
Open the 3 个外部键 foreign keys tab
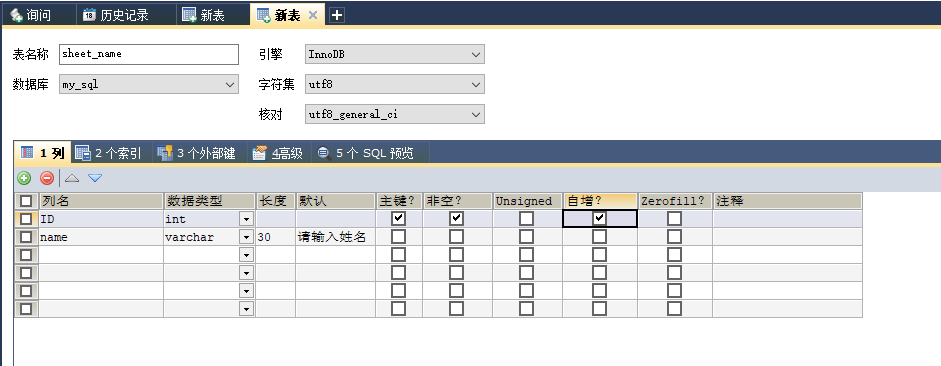tap(196, 153)
